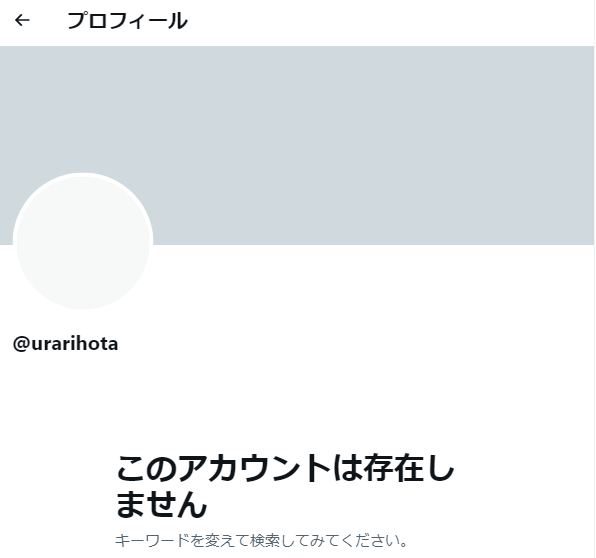Image resolution: width=596 pixels, height=558 pixels.
Task: Click the top navigation bar title text
Action: [127, 21]
